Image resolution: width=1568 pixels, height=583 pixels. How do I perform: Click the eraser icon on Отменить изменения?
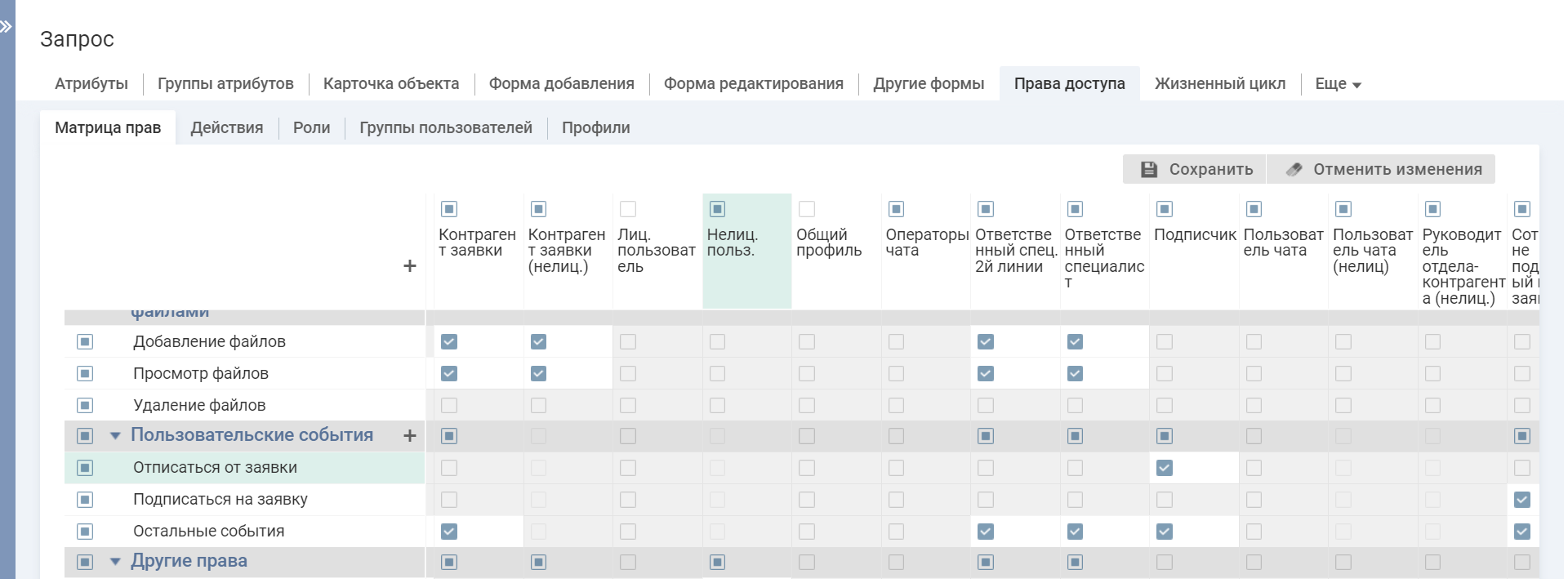click(x=1294, y=170)
